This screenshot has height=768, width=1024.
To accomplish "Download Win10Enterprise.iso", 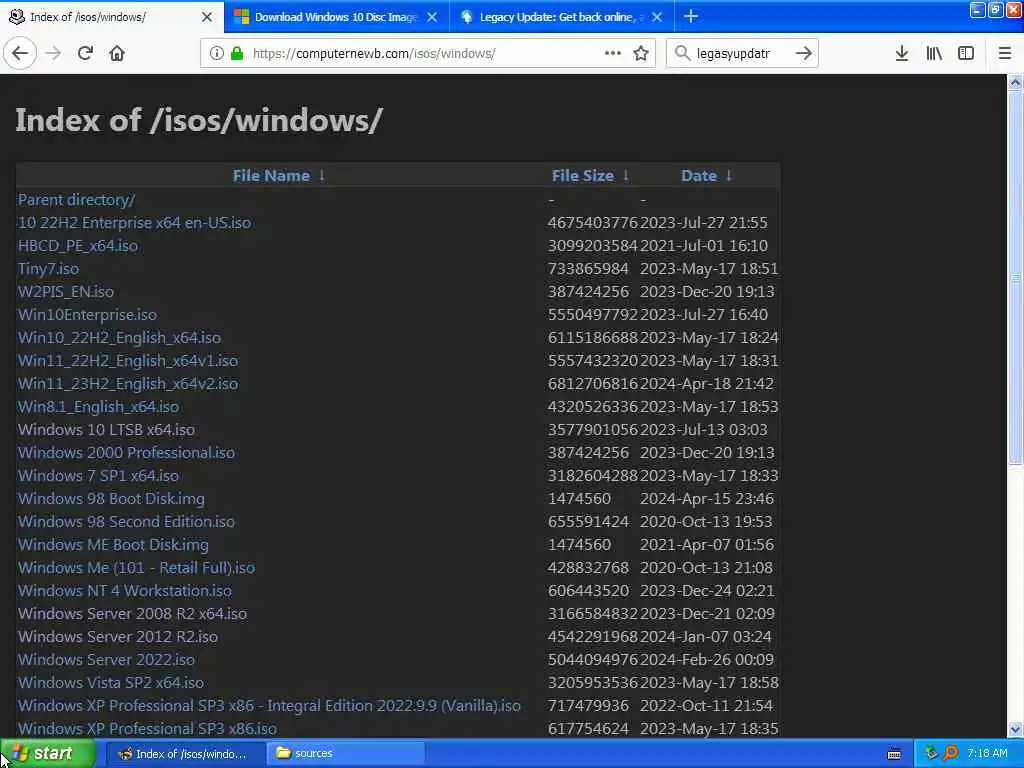I will (x=88, y=315).
